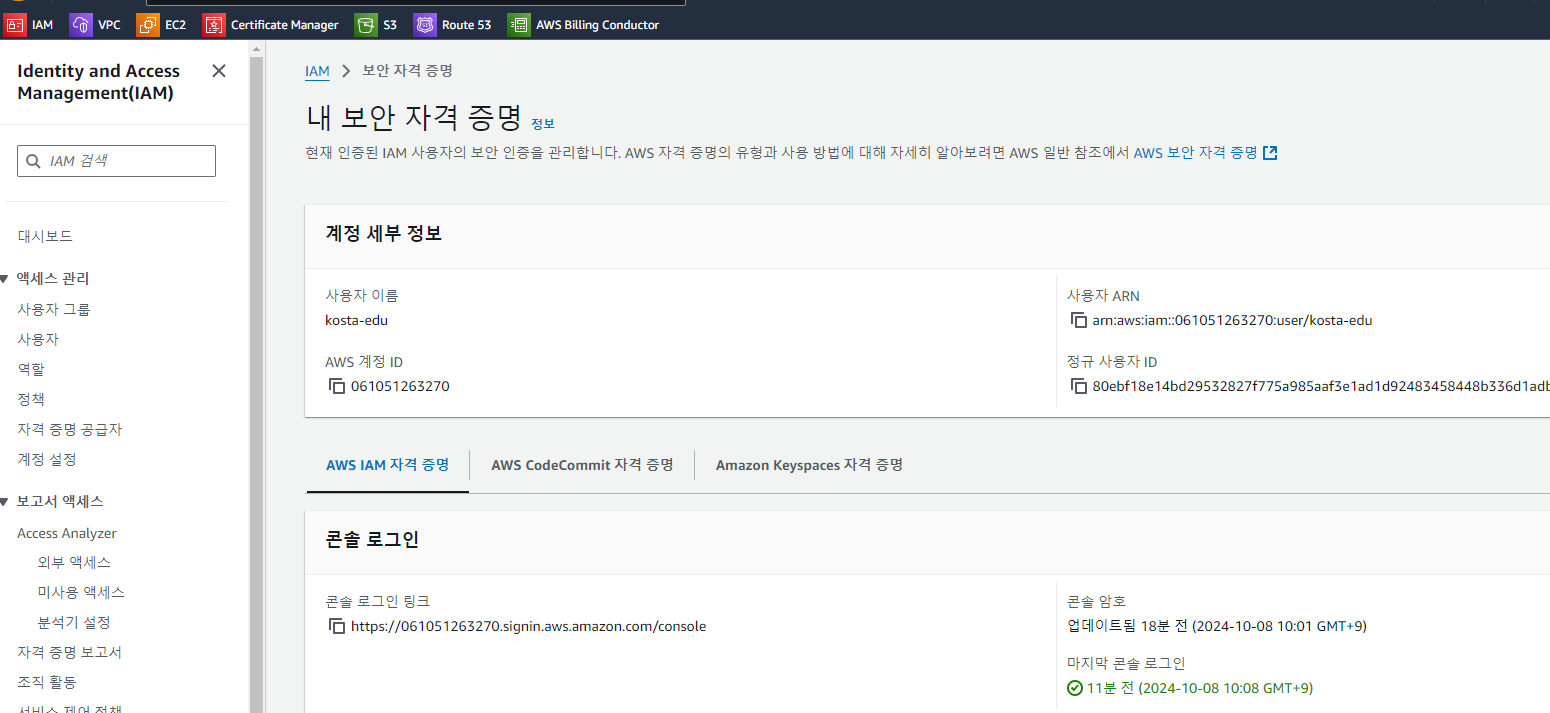This screenshot has height=713, width=1550.
Task: Switch to Amazon Keyspaces 자격 증명 tab
Action: pos(809,465)
